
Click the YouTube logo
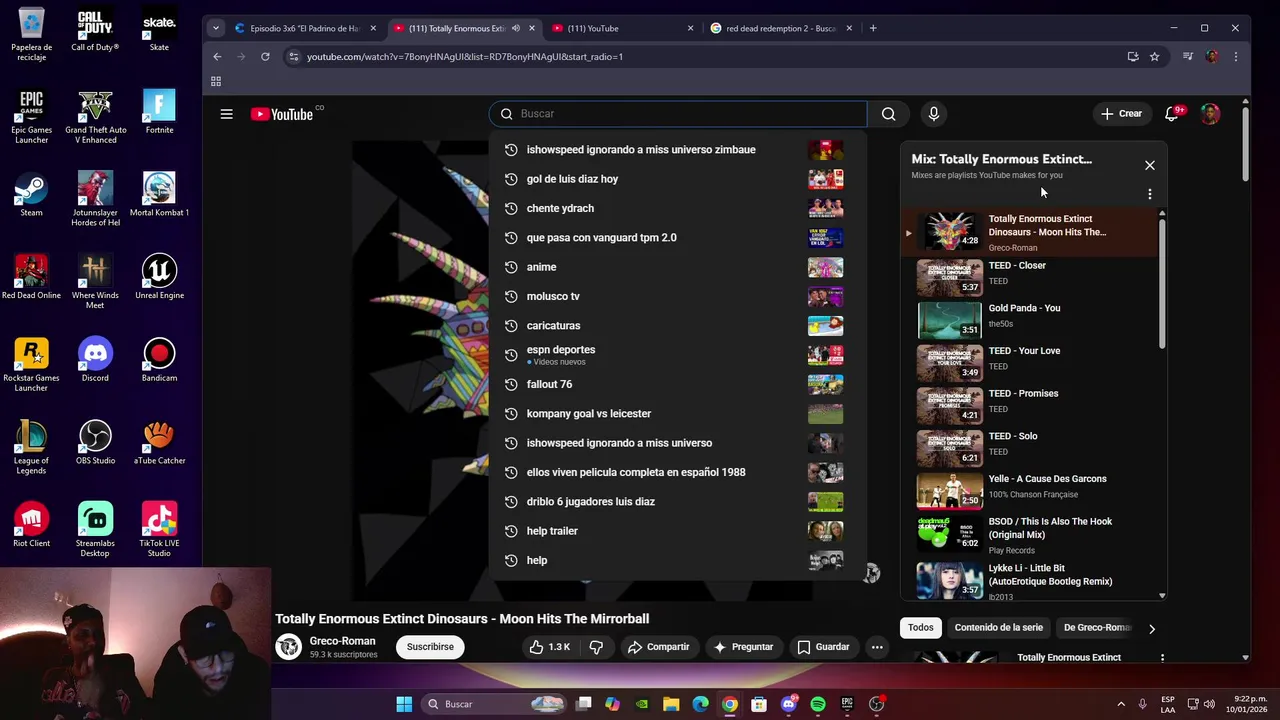coord(282,114)
